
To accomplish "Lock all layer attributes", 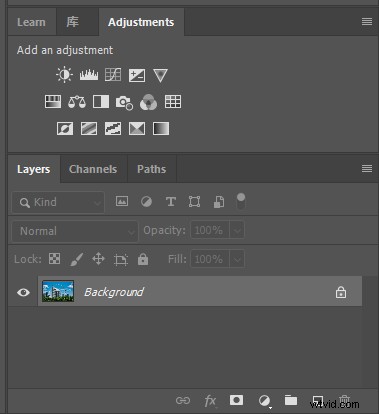I will coord(143,259).
